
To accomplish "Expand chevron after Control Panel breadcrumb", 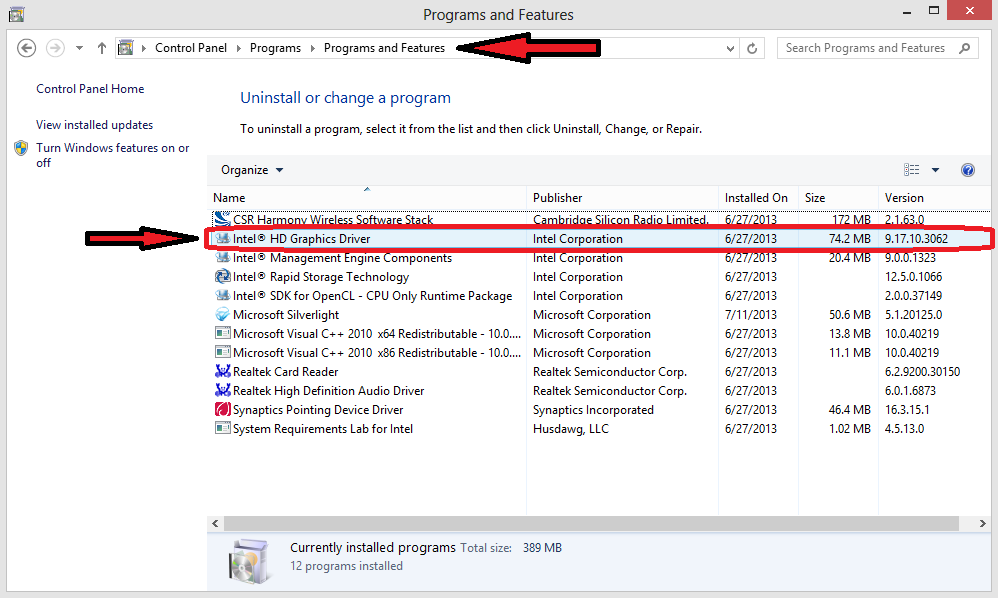I will (x=239, y=48).
